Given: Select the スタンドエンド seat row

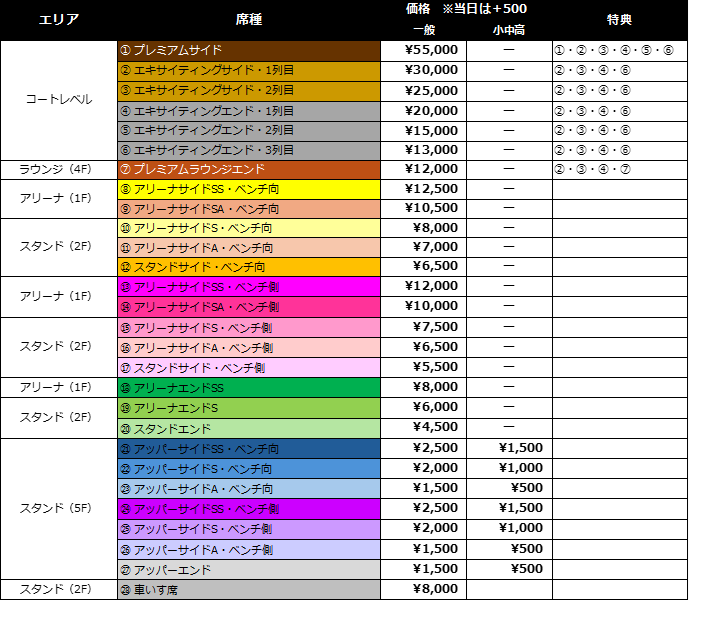Looking at the screenshot, I should (249, 428).
